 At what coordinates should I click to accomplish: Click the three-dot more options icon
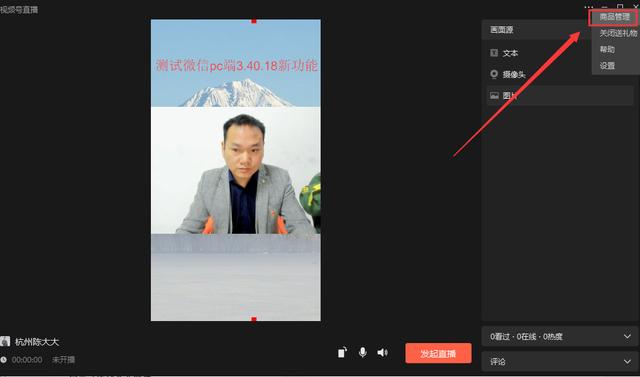coord(588,7)
